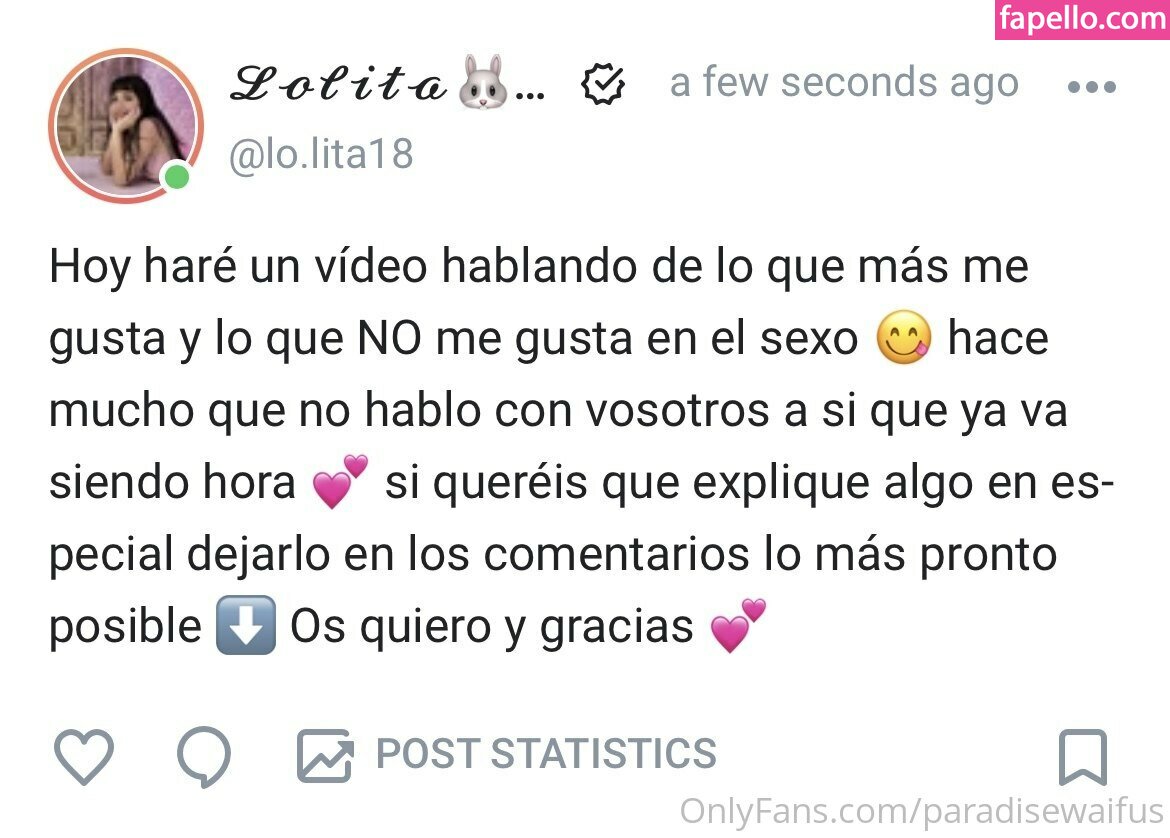Click the pink hearts after 'gracias'
Viewport: 1170px width, 838px height.
[x=738, y=625]
